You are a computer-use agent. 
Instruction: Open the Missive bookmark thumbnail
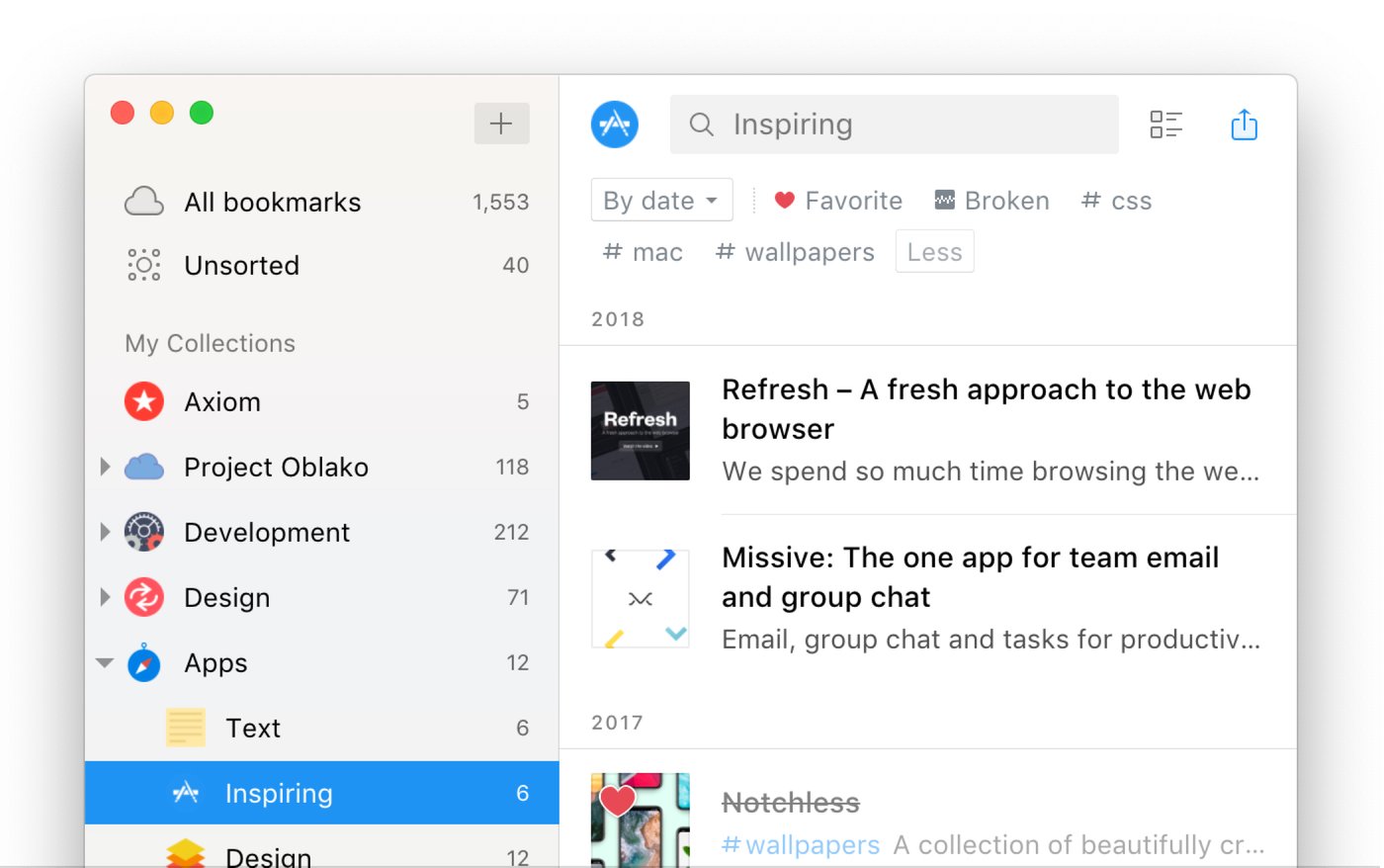point(641,599)
